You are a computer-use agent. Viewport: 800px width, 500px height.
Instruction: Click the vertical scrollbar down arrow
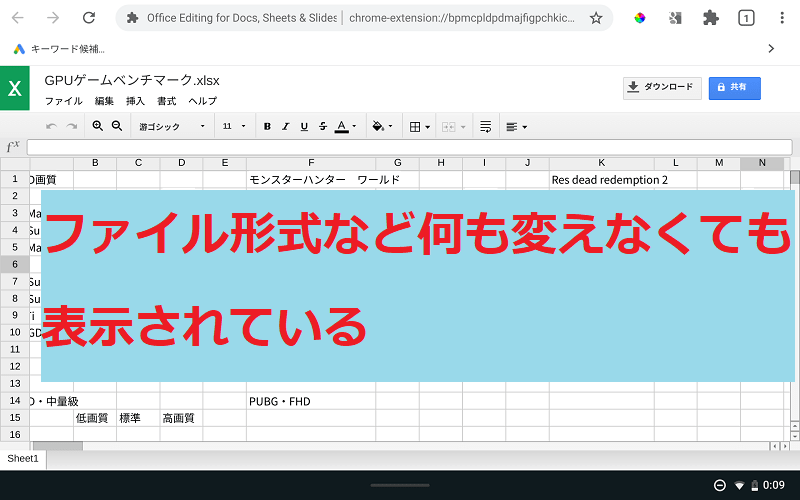click(794, 436)
